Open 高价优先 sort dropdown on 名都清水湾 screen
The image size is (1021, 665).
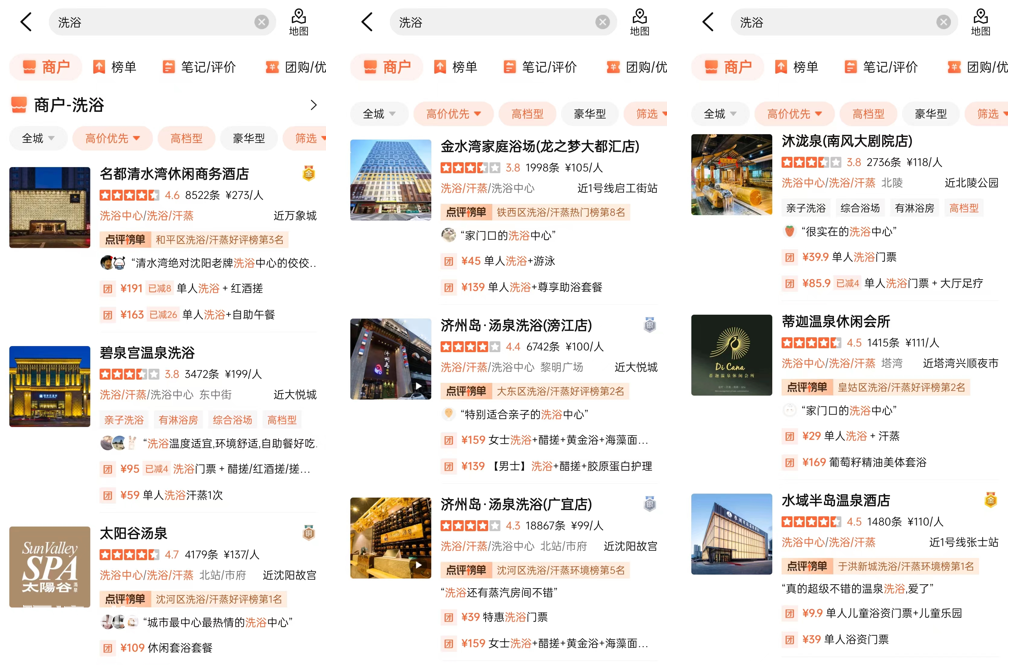(x=113, y=138)
